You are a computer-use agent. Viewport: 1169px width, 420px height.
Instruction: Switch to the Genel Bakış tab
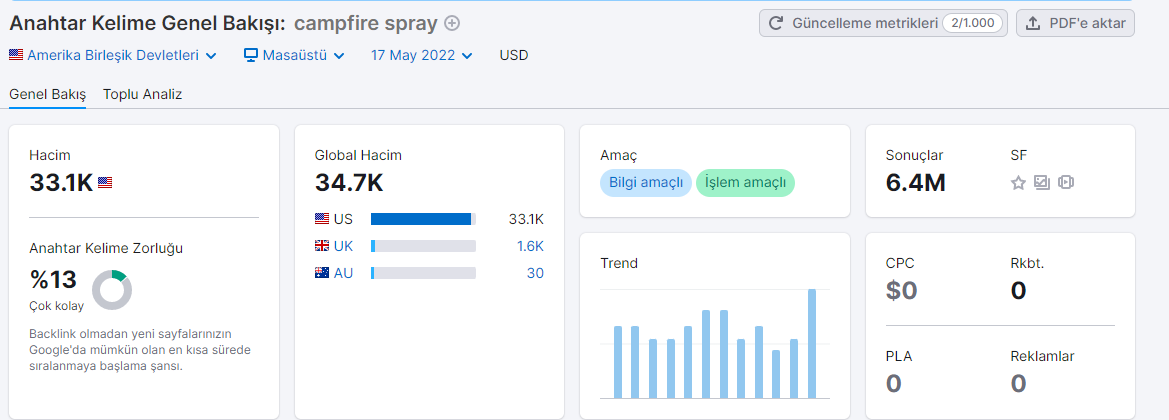(x=48, y=95)
